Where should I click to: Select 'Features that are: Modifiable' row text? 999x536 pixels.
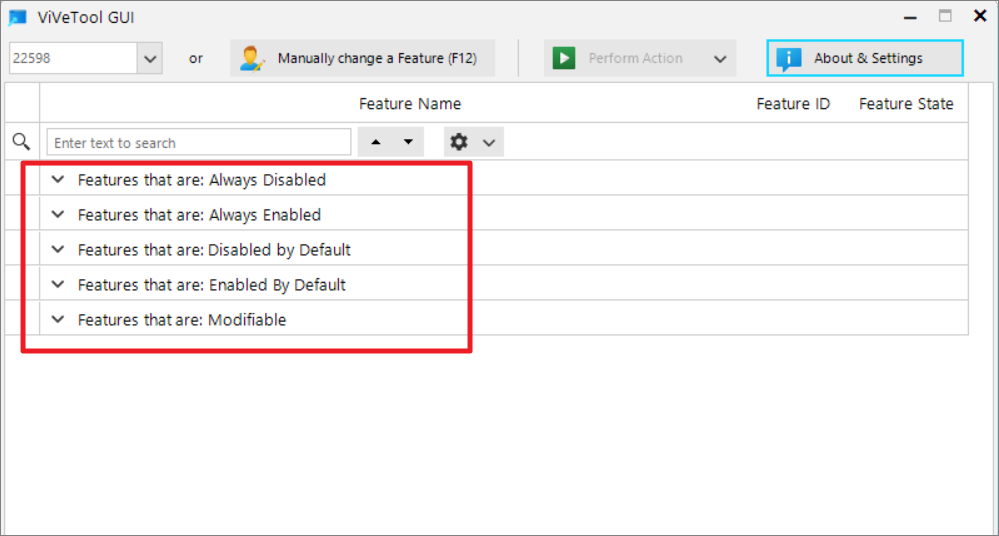[x=182, y=320]
